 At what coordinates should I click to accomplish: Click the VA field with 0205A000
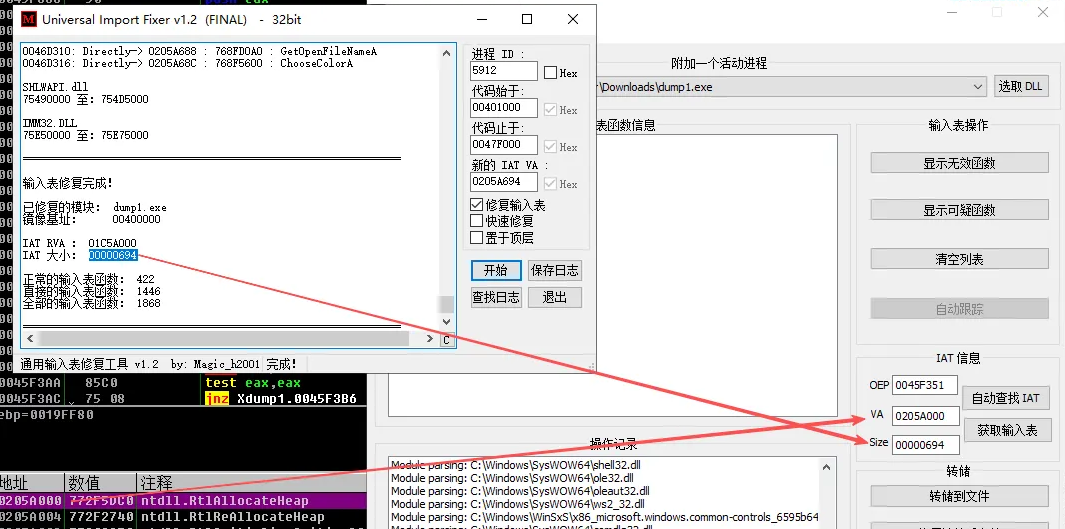pos(926,416)
